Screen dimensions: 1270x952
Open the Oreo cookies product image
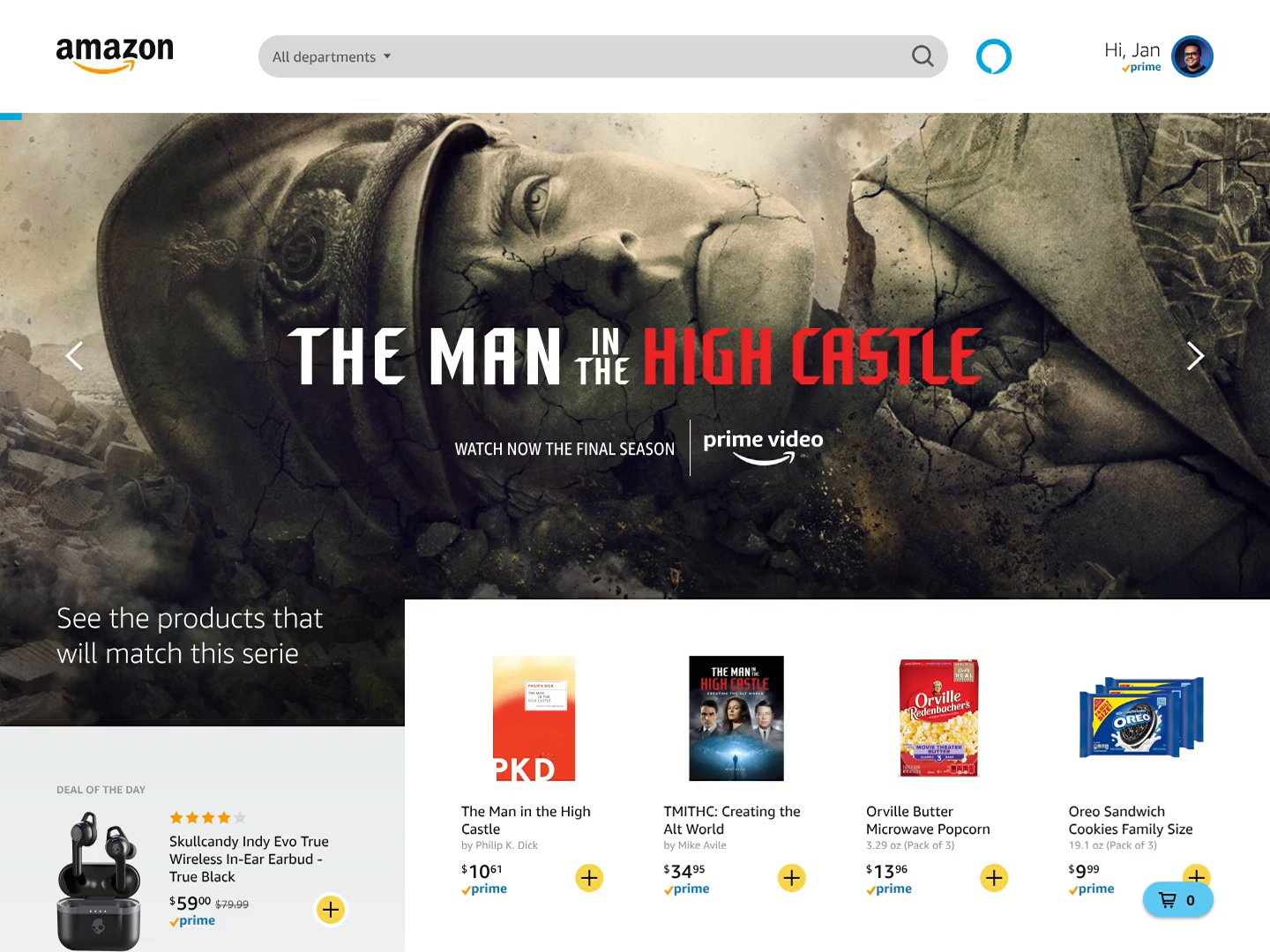(x=1142, y=718)
